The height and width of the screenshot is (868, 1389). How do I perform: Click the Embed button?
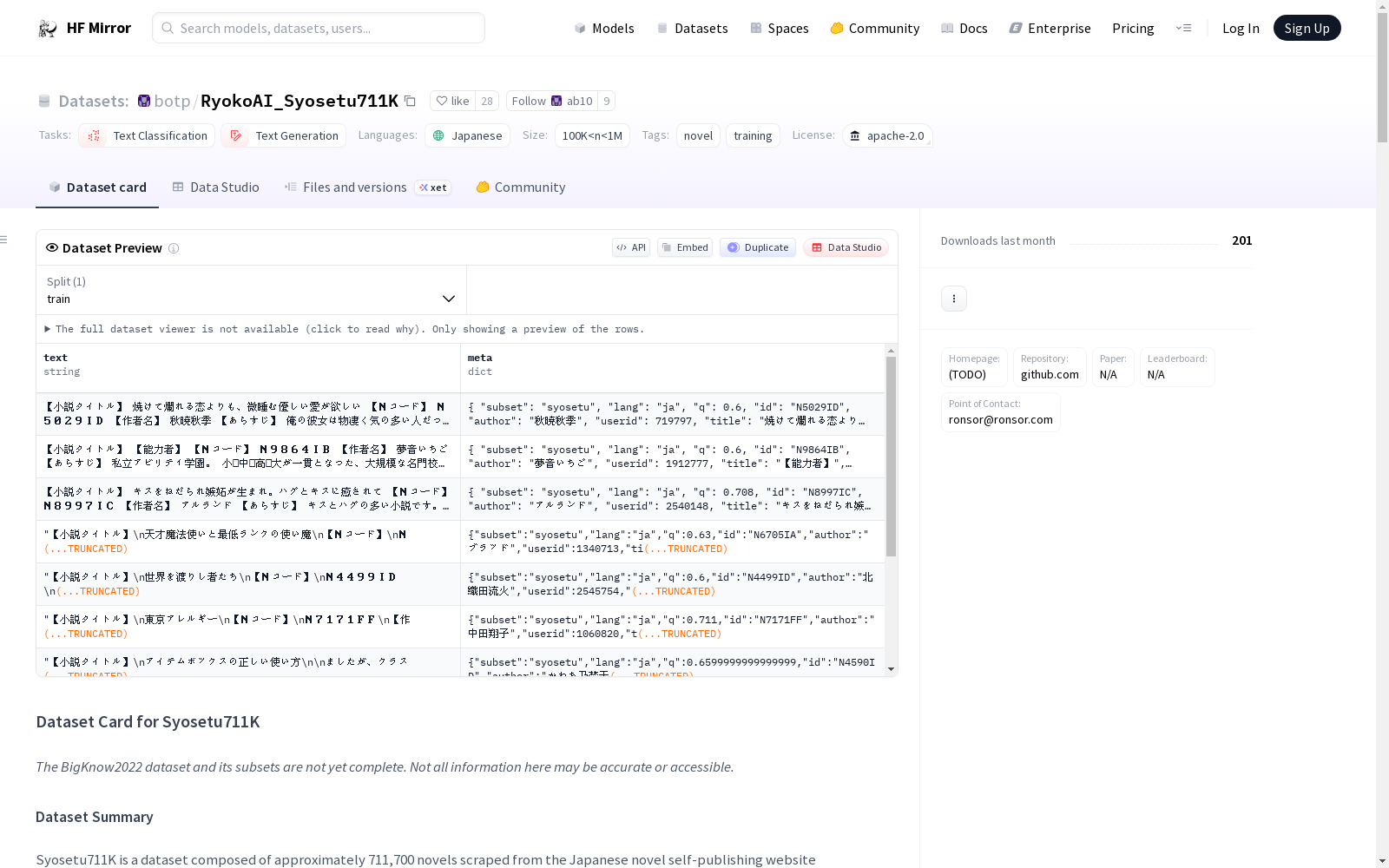(x=685, y=247)
